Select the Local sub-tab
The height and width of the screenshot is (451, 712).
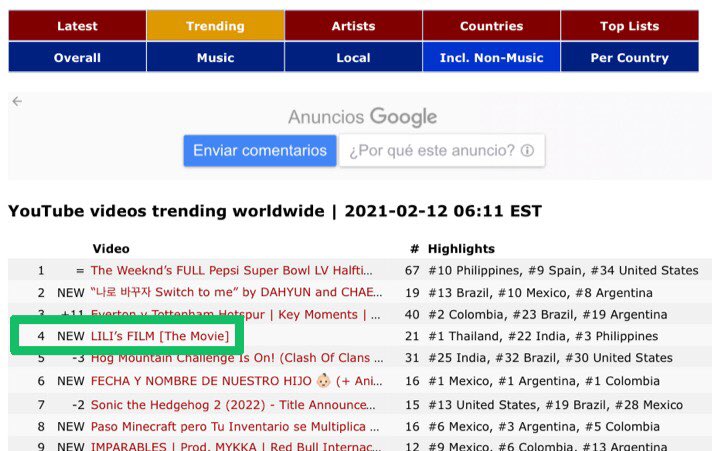coord(353,57)
